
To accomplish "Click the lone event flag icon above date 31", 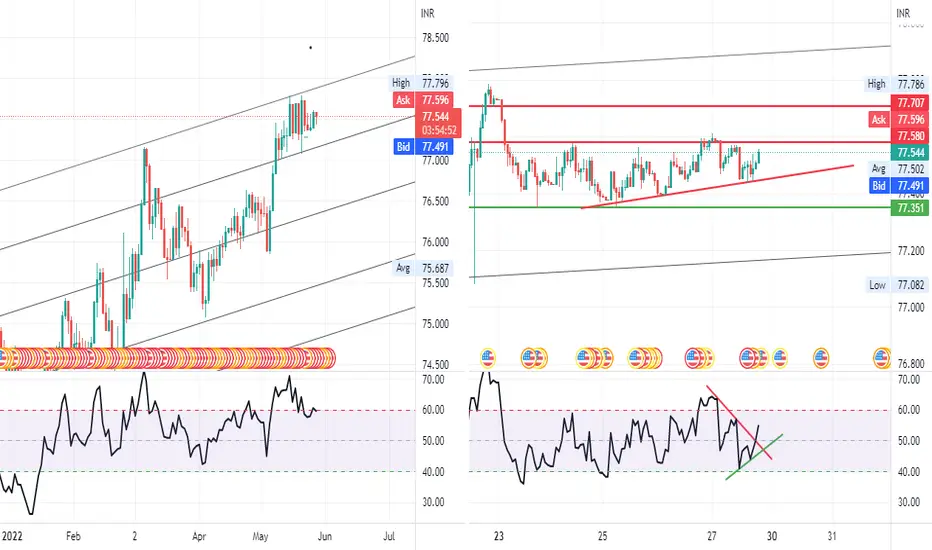I will (821, 358).
